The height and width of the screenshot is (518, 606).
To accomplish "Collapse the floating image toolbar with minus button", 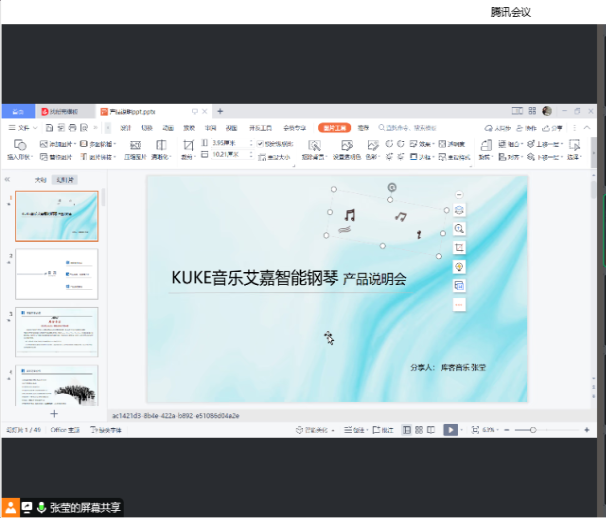I will tap(459, 194).
